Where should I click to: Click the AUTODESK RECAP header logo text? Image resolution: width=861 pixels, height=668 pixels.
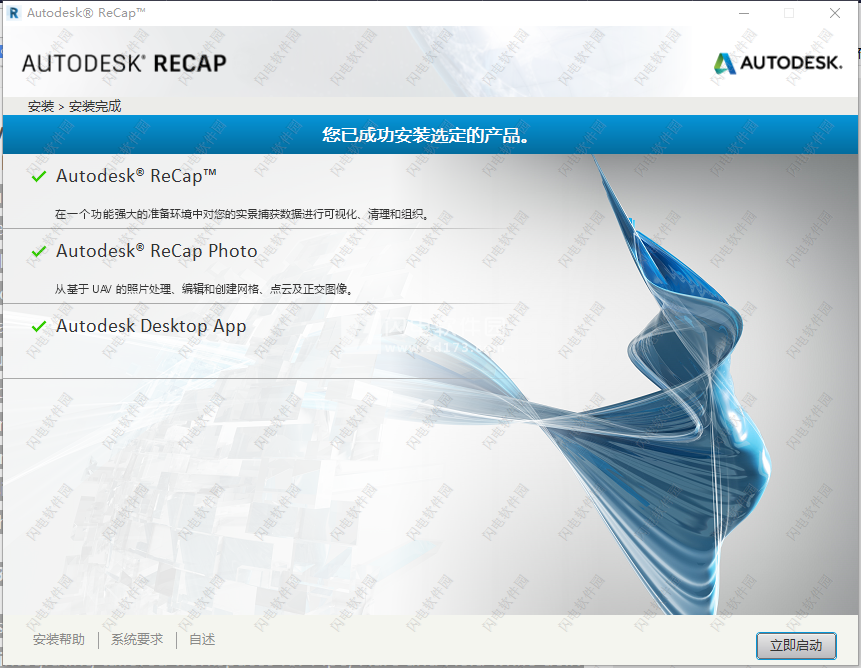pos(124,64)
